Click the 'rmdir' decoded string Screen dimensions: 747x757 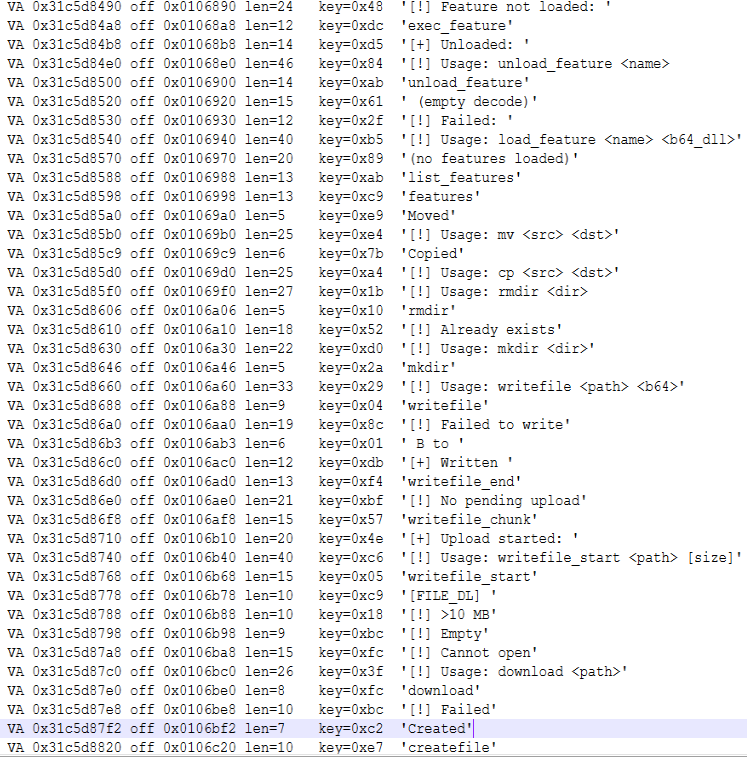click(x=428, y=310)
